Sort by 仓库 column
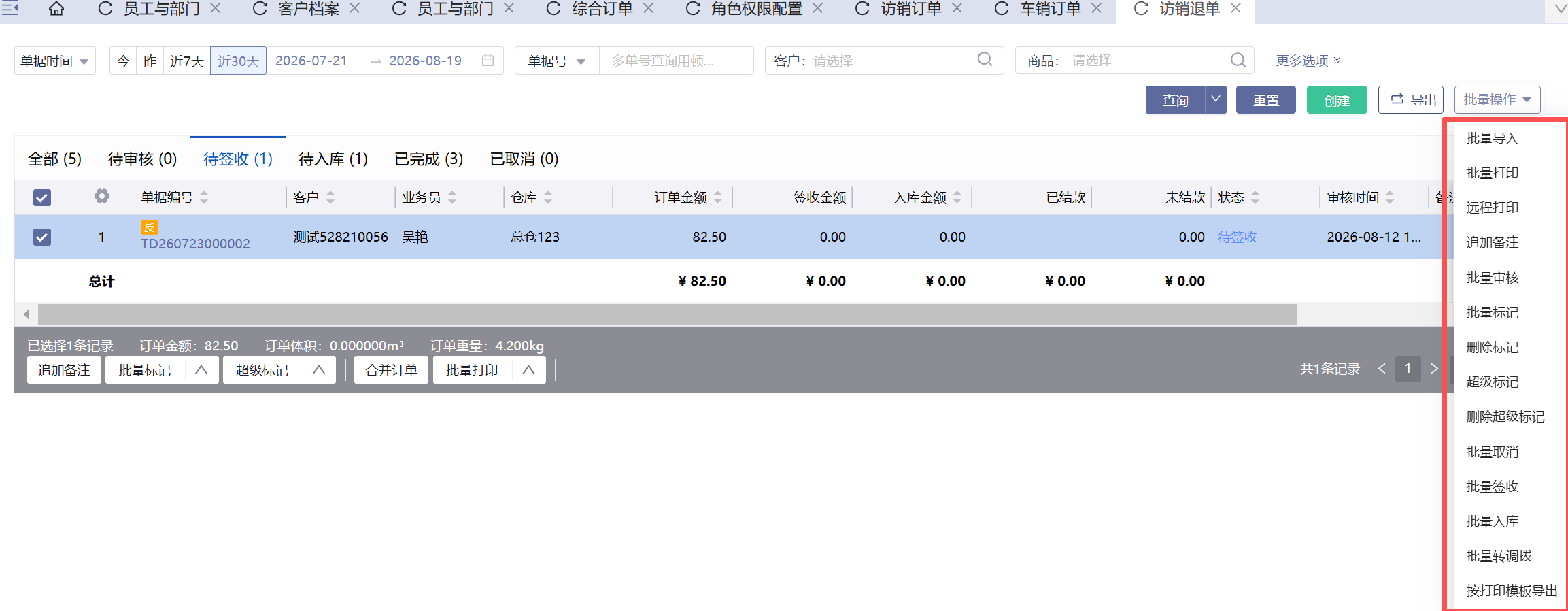 (x=548, y=197)
